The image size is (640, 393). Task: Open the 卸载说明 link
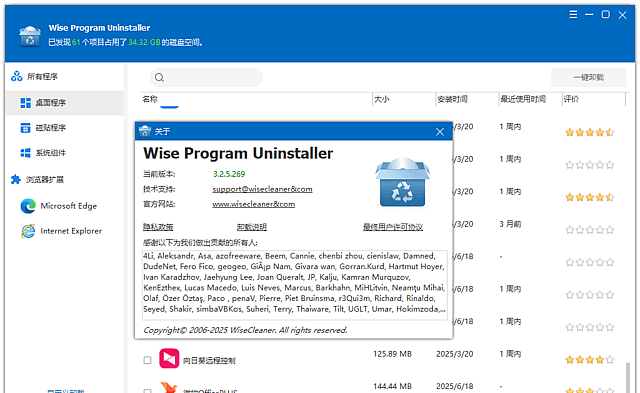pos(252,227)
